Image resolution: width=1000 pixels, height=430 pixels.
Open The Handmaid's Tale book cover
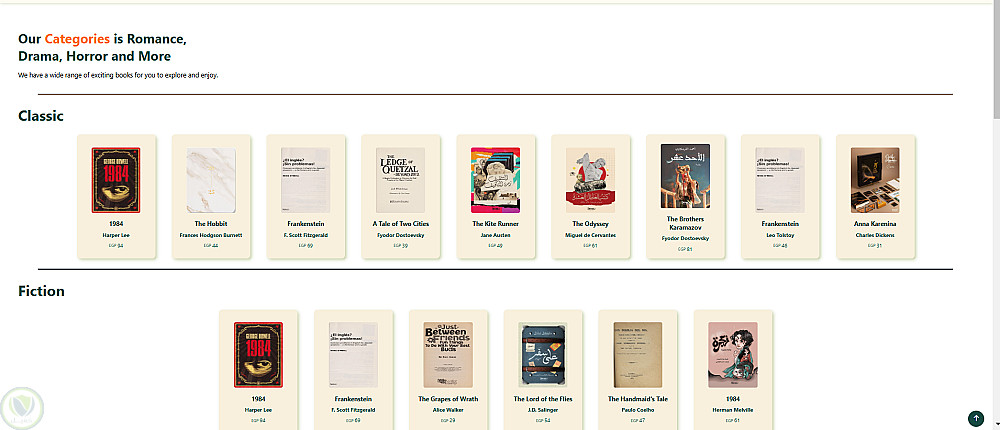(x=638, y=355)
